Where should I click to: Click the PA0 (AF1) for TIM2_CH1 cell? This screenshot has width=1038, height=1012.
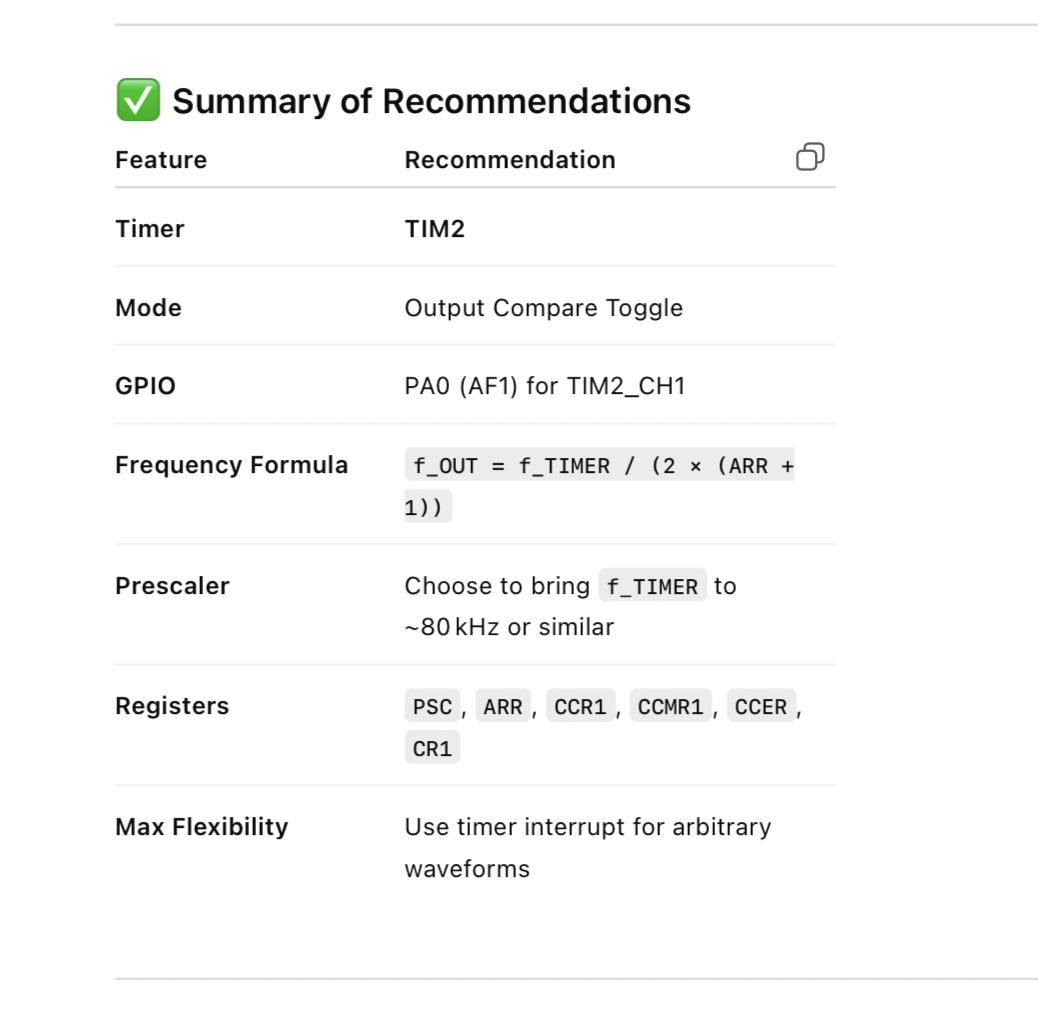point(545,386)
